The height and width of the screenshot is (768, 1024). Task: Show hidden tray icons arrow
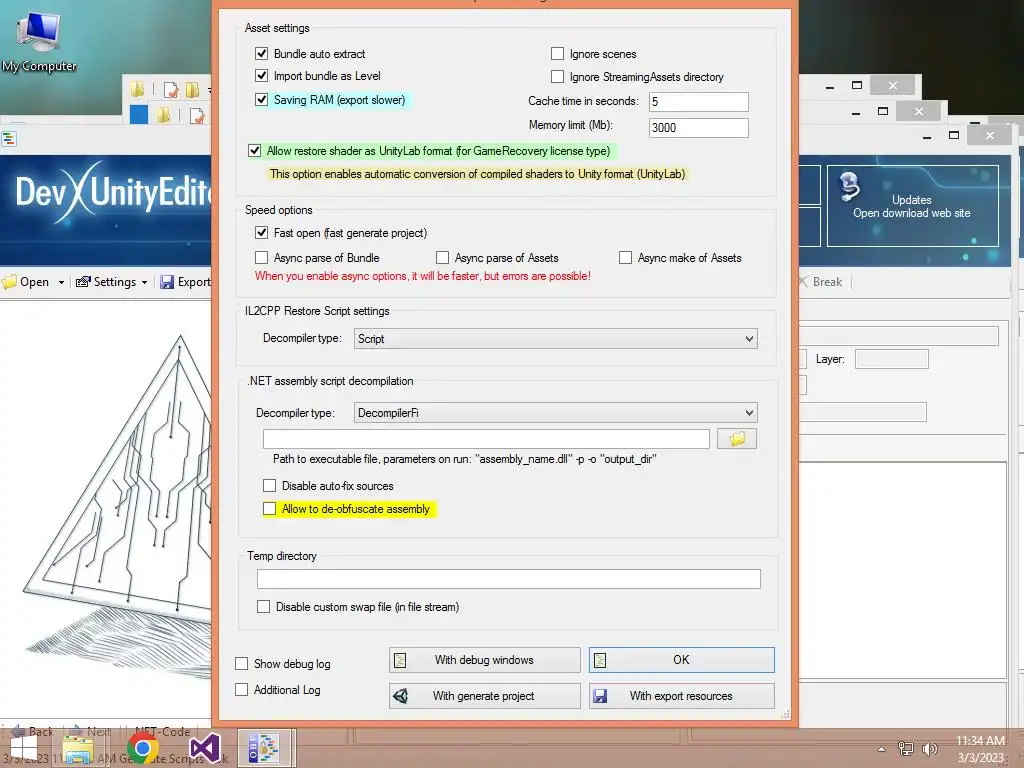[882, 749]
